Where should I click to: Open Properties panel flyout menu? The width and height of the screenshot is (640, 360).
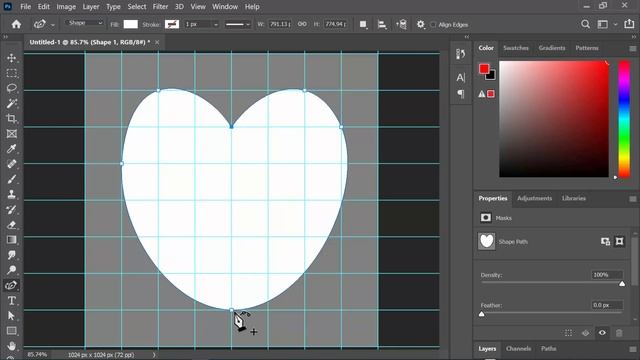(632, 199)
